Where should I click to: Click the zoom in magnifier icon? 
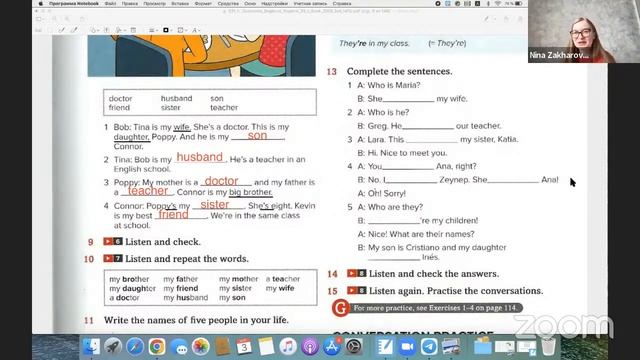pos(67,19)
